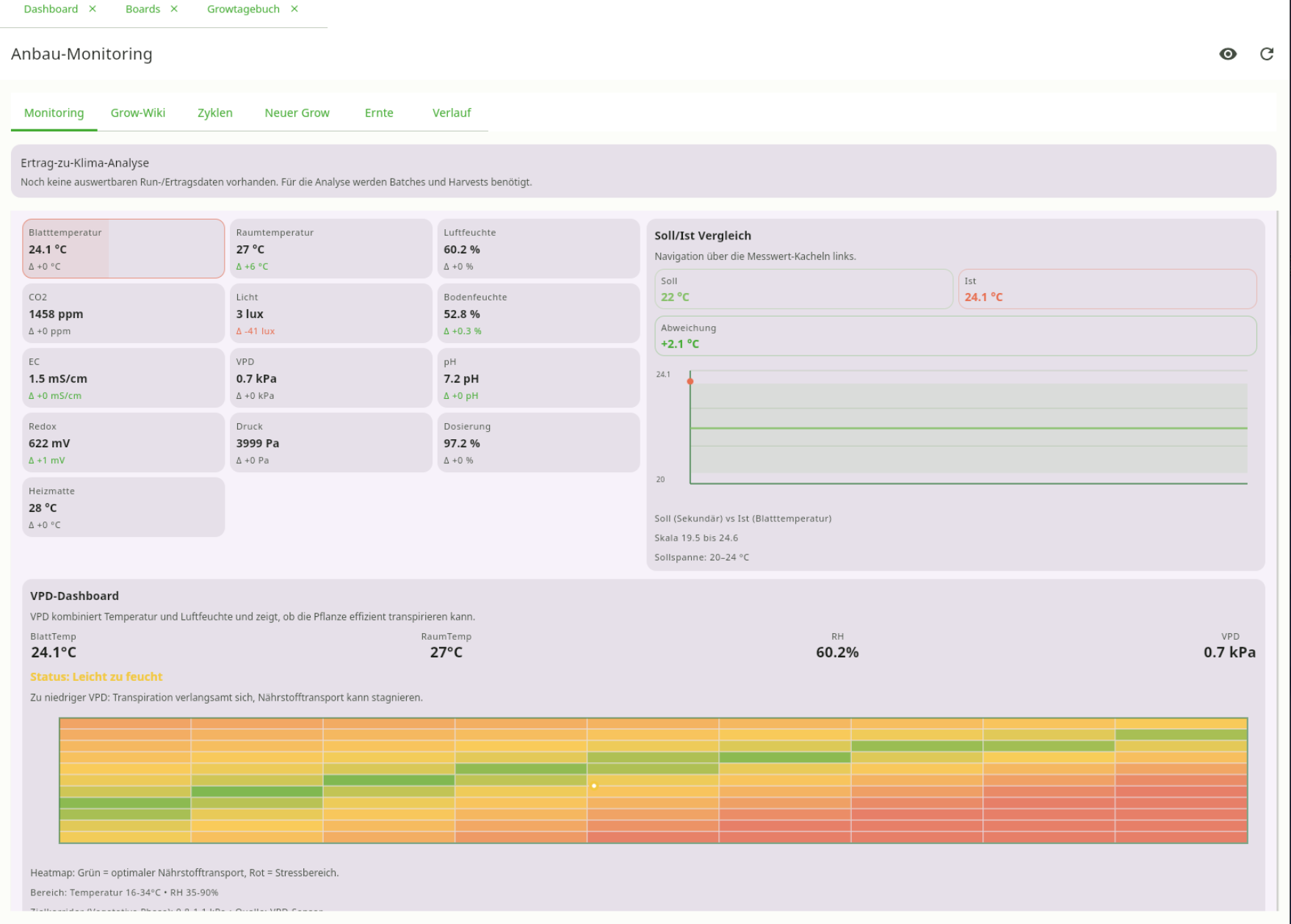Screen dimensions: 1291x924
Task: Close the Boards tab
Action: pos(174,9)
